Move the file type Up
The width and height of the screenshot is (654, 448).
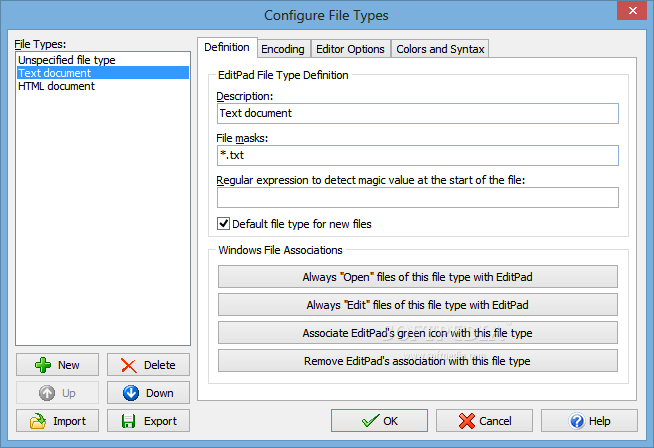tap(58, 393)
